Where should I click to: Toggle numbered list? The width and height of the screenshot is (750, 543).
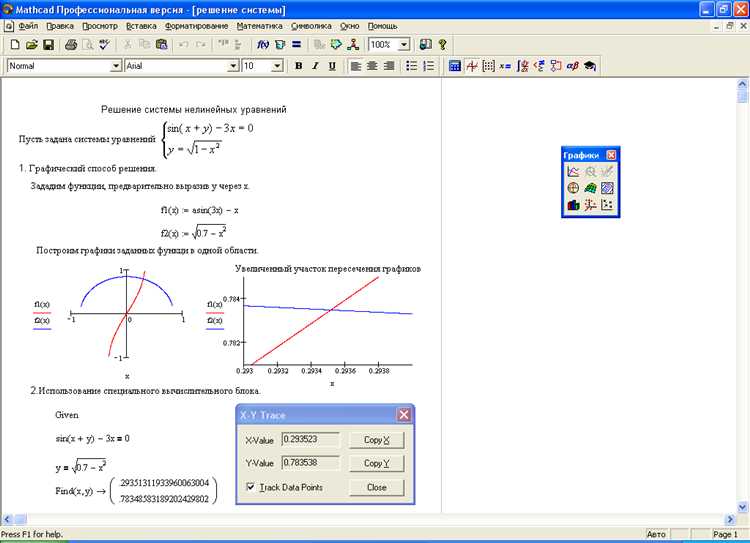point(429,66)
